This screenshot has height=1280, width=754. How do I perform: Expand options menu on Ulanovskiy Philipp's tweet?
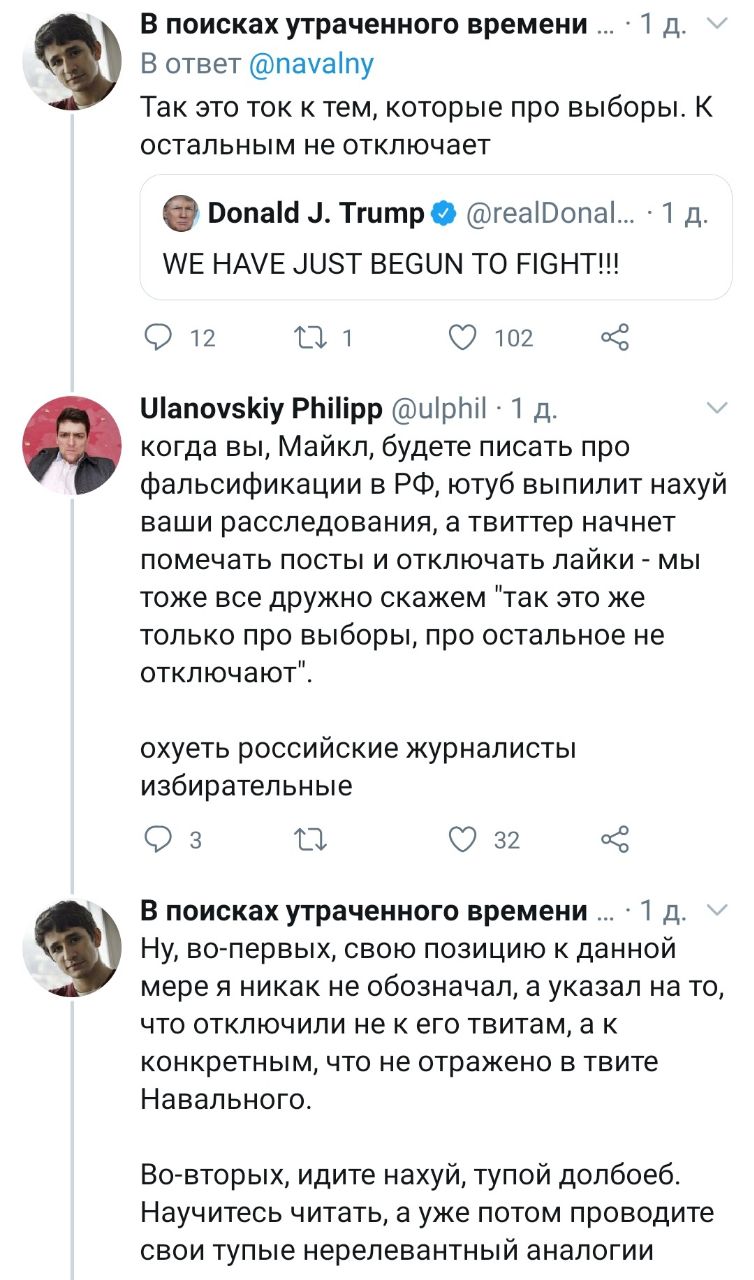pos(717,407)
